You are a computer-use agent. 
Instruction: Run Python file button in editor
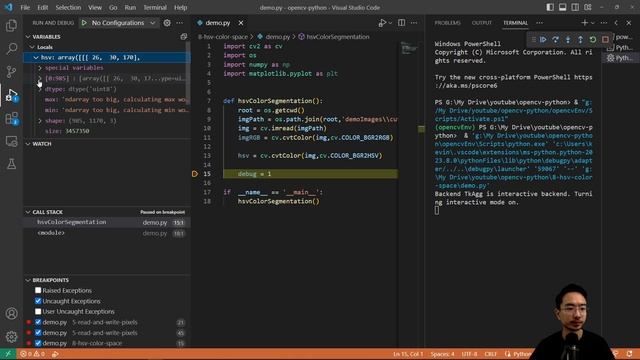[382, 23]
